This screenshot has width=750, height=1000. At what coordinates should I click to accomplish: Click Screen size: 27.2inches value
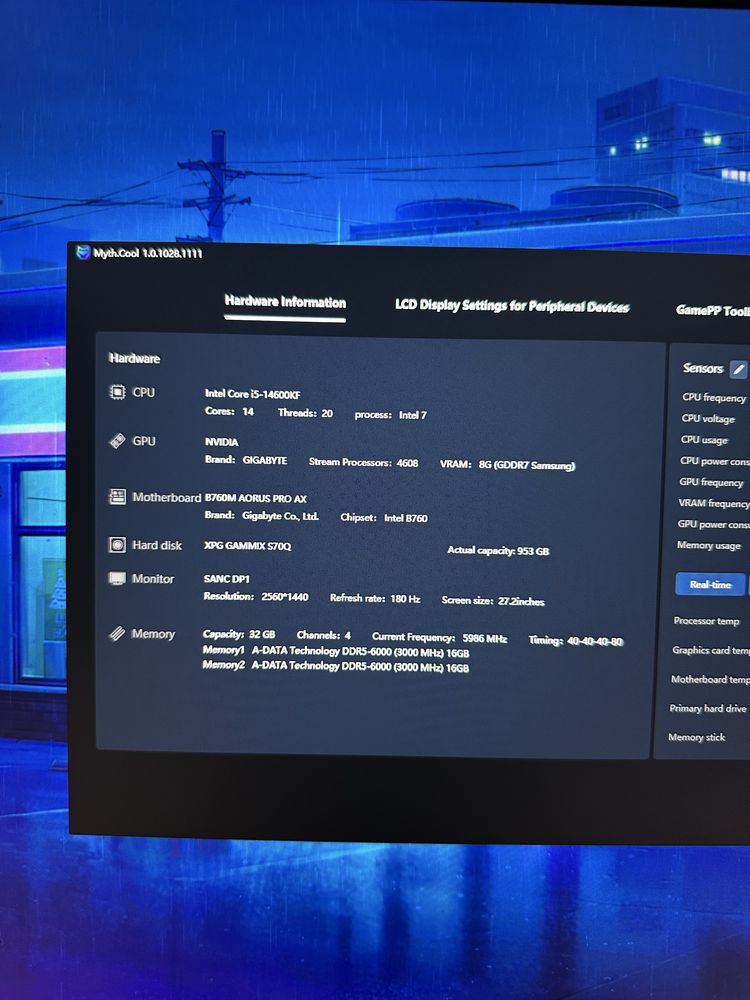493,601
